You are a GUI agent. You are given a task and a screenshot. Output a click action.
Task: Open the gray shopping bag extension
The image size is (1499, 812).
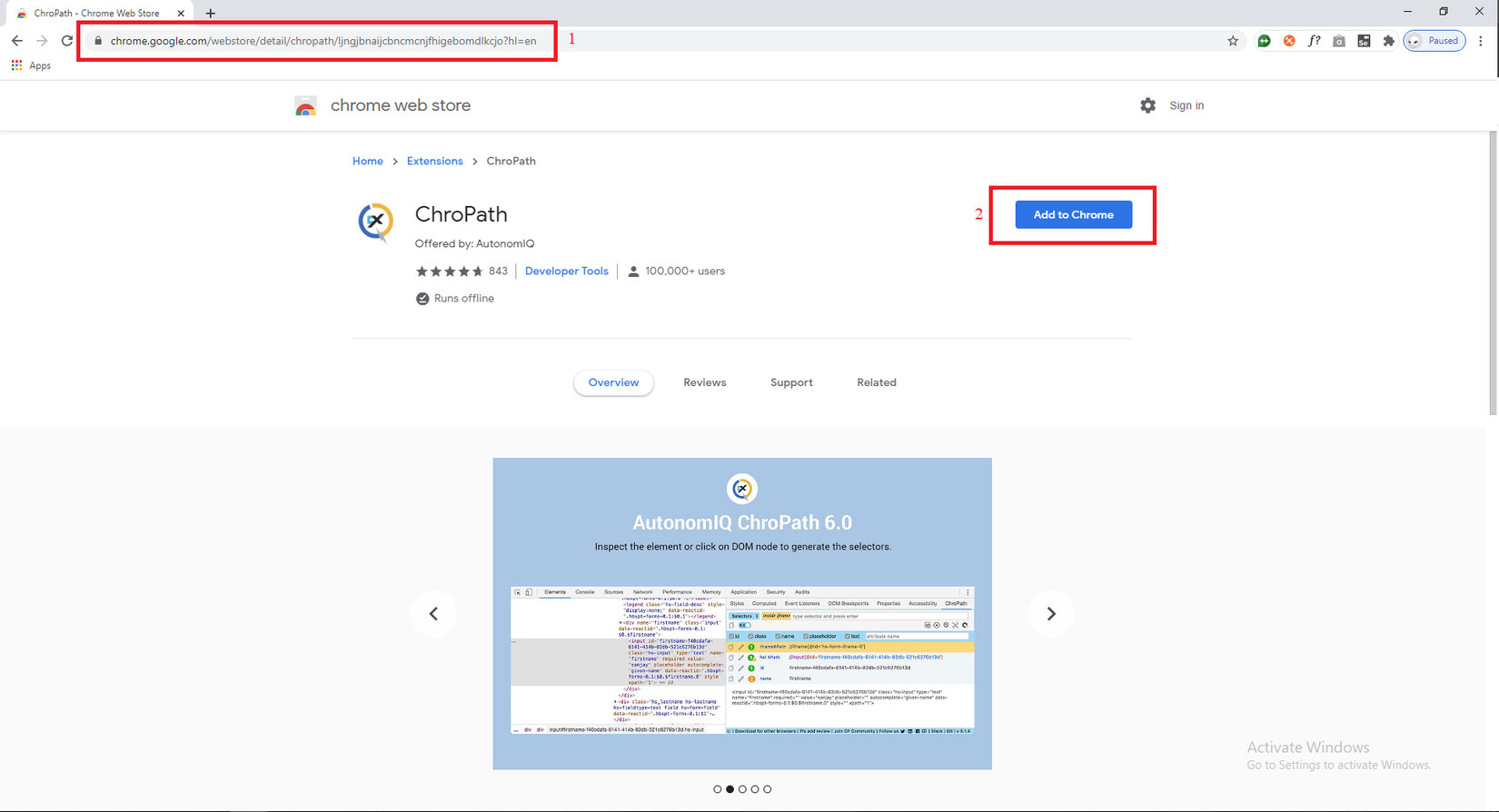1339,41
